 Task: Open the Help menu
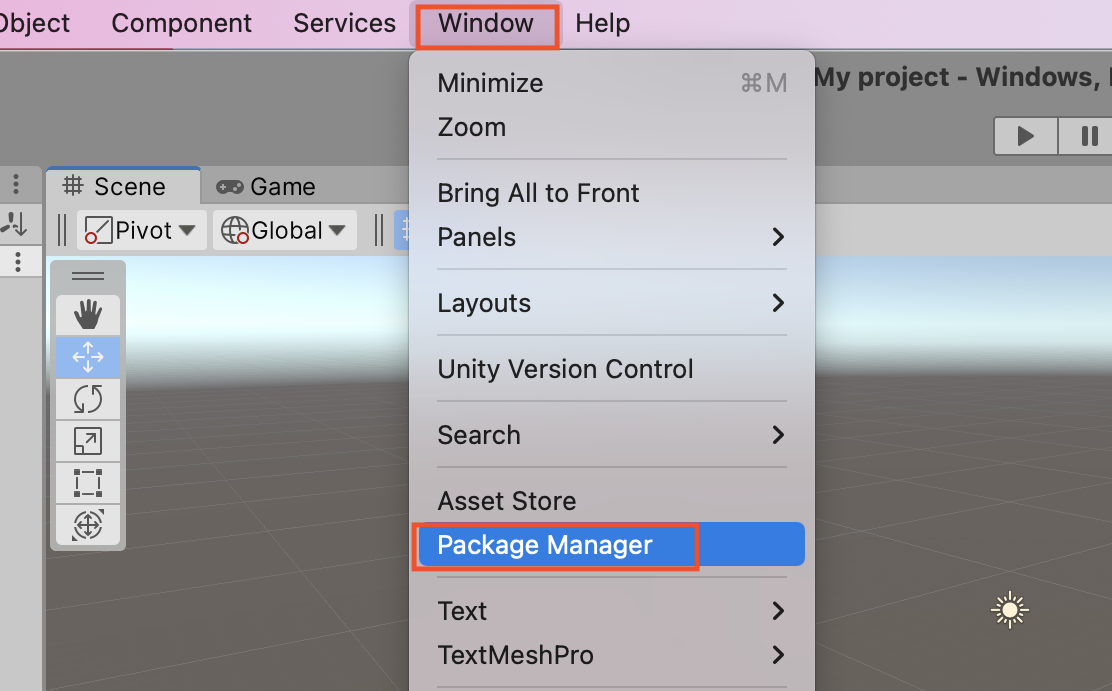pyautogui.click(x=602, y=23)
